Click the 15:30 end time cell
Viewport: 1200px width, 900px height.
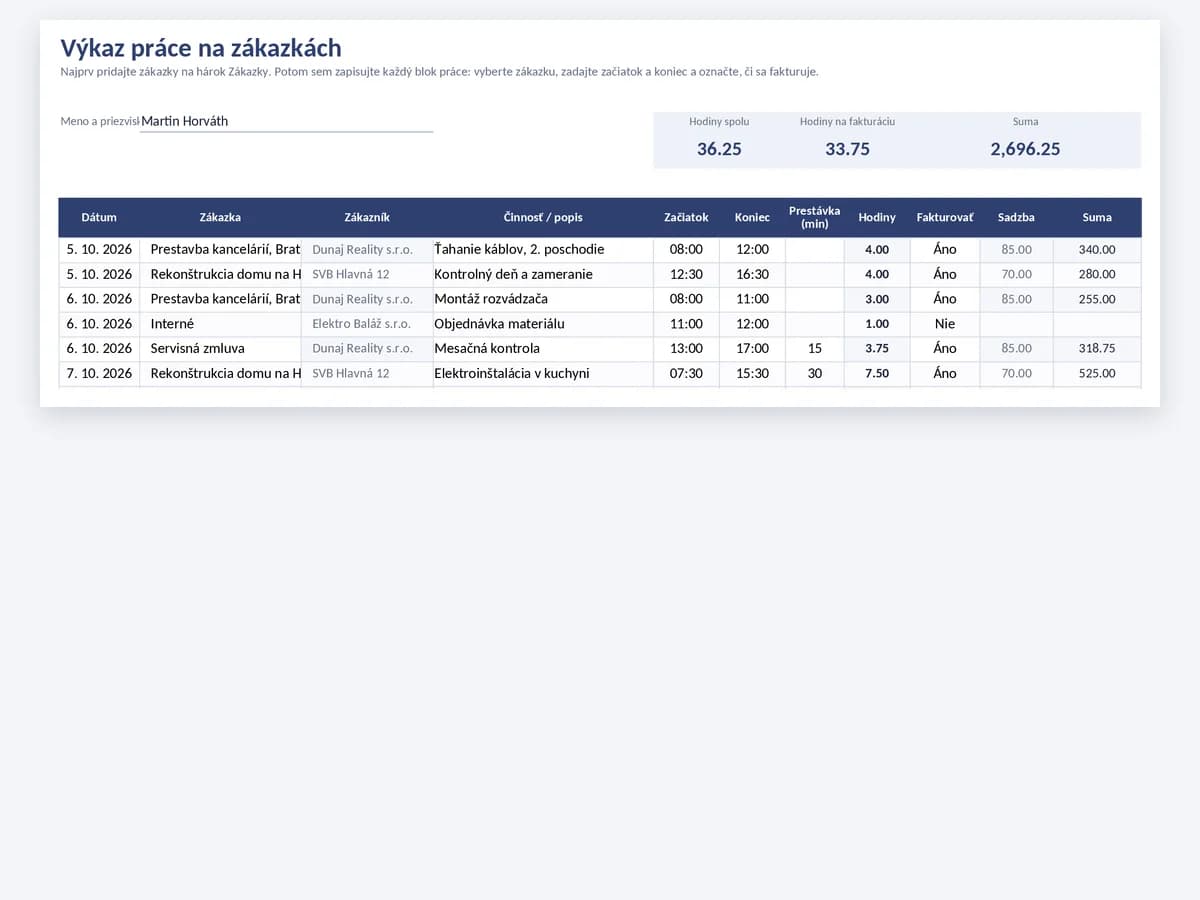pyautogui.click(x=752, y=373)
